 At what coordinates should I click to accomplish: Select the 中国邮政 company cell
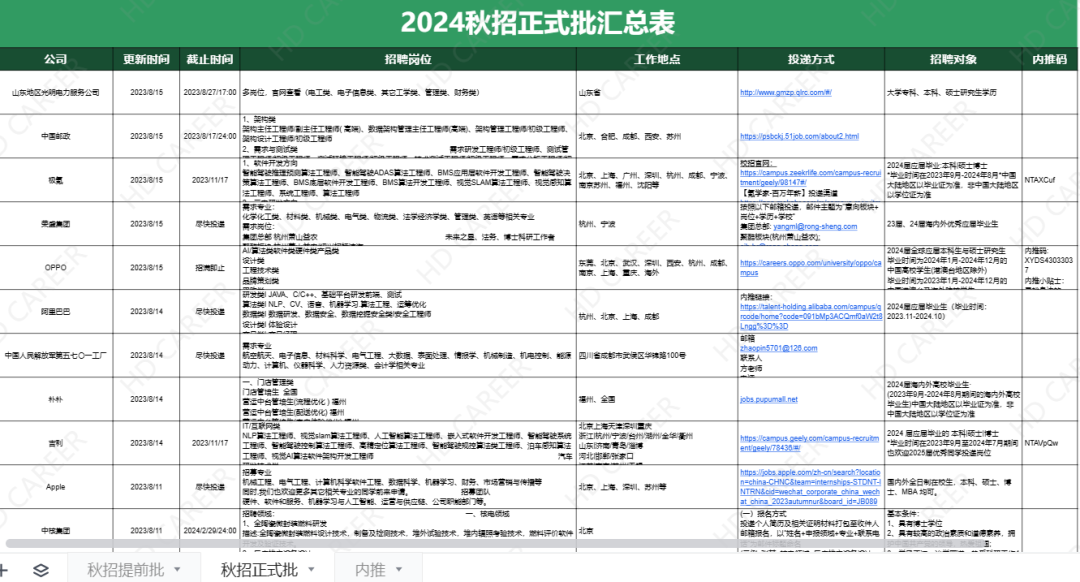56,136
